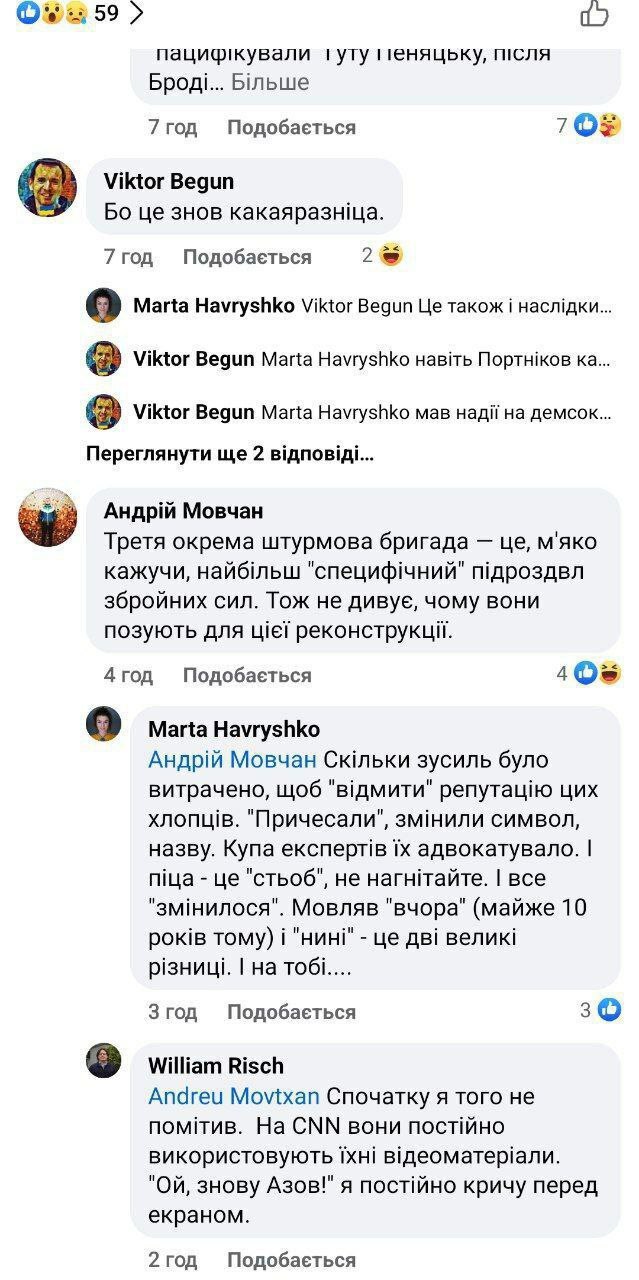The height and width of the screenshot is (1280, 639).
Task: Open Marta Havryshko's small reply avatar
Action: coord(103,306)
